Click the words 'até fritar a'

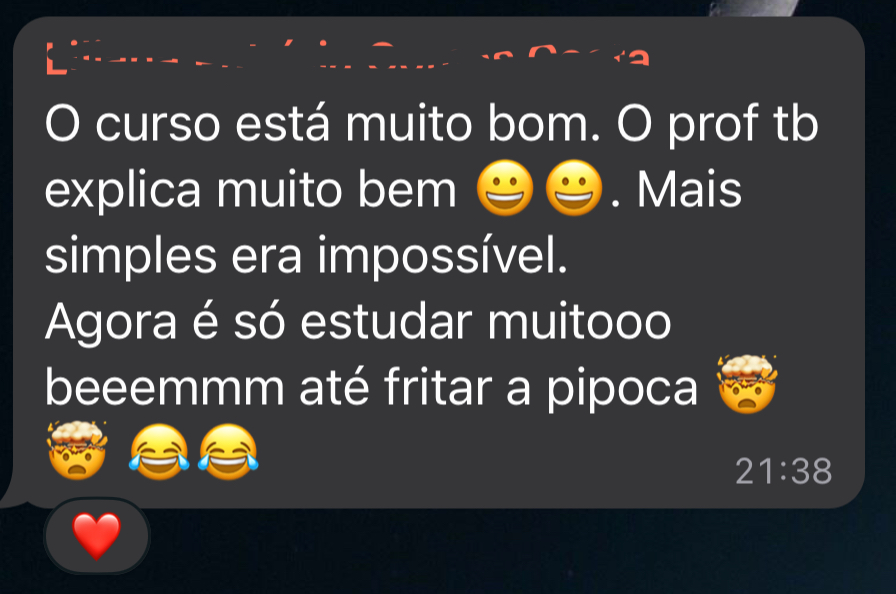[x=414, y=388]
